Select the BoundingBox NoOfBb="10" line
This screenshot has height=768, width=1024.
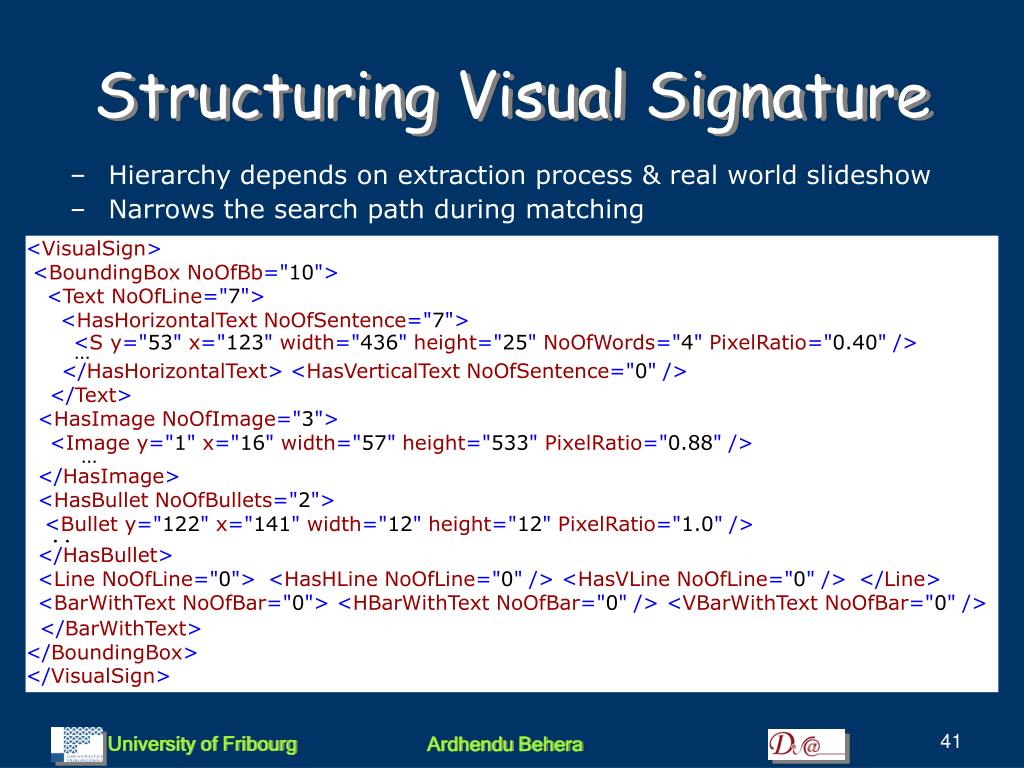click(x=186, y=272)
